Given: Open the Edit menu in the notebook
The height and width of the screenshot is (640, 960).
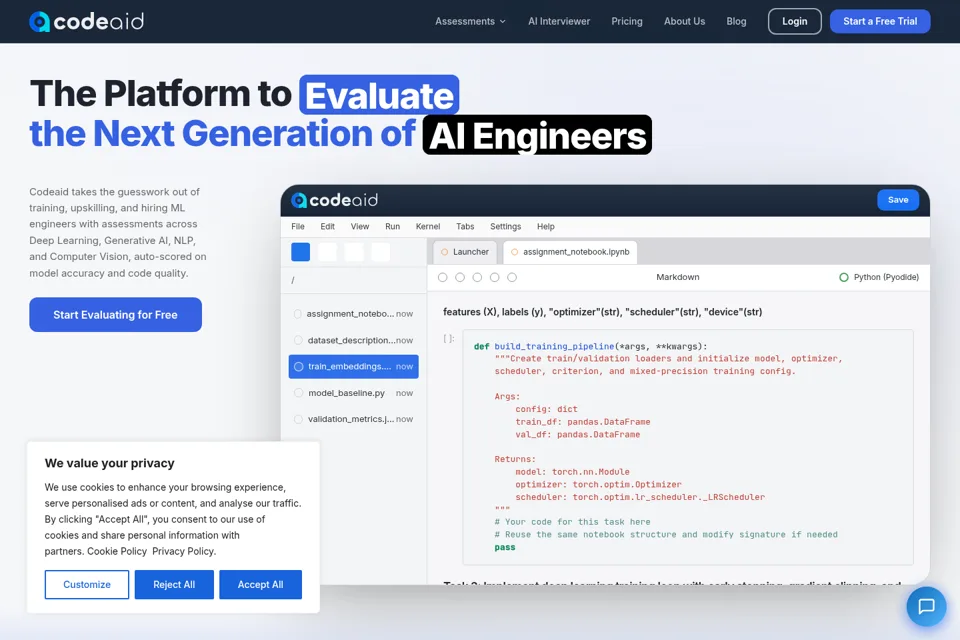Looking at the screenshot, I should coord(328,227).
